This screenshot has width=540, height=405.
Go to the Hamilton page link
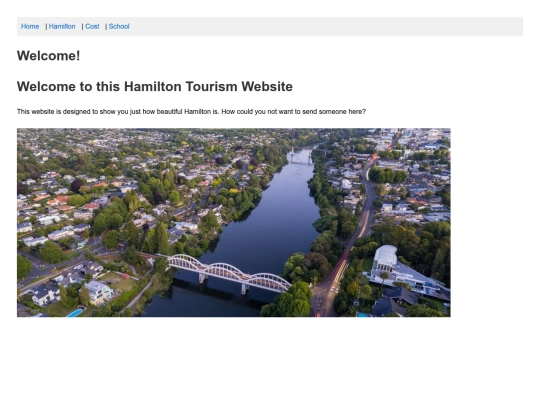62,27
